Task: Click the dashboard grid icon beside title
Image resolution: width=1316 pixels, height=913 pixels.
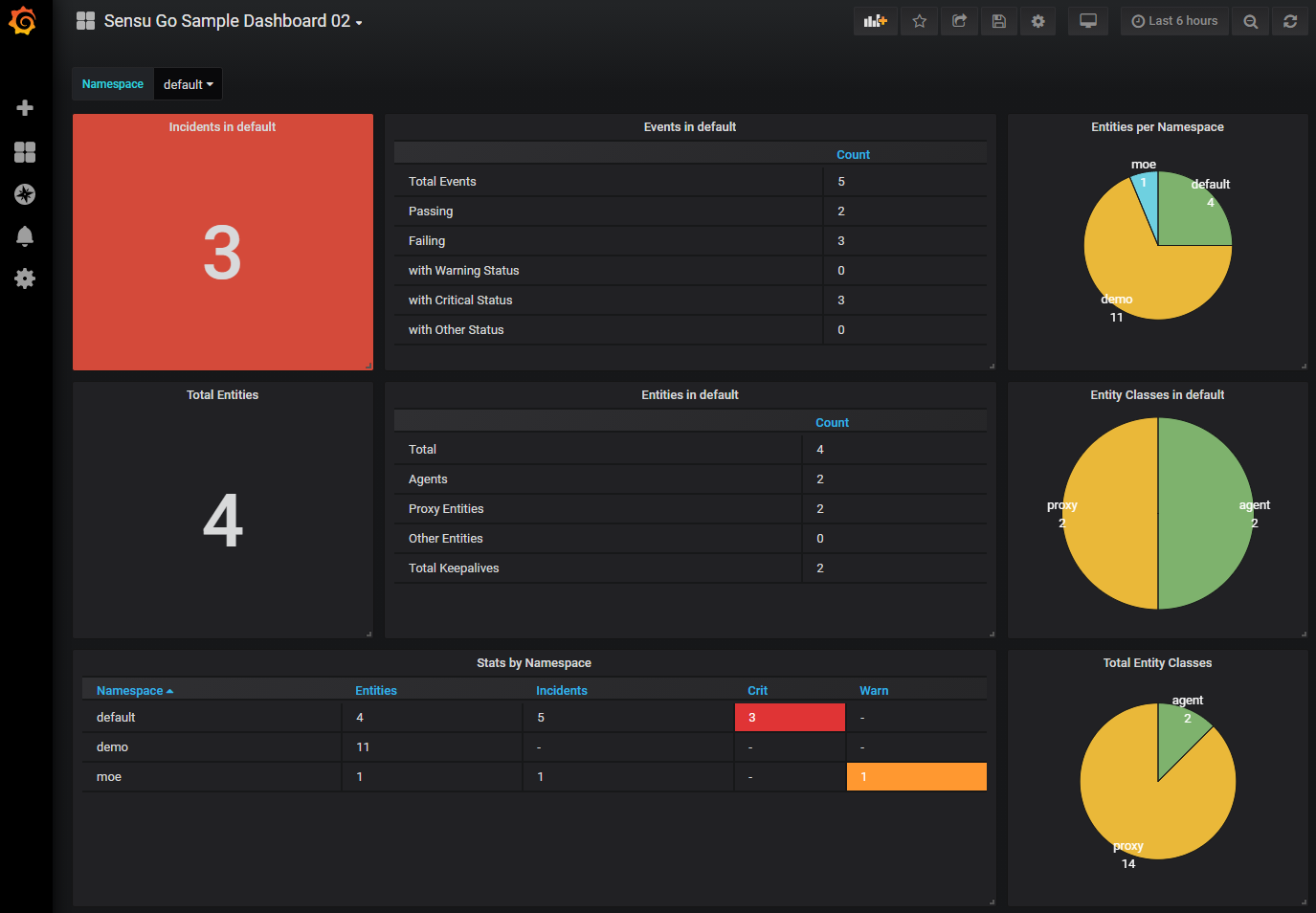Action: tap(86, 21)
